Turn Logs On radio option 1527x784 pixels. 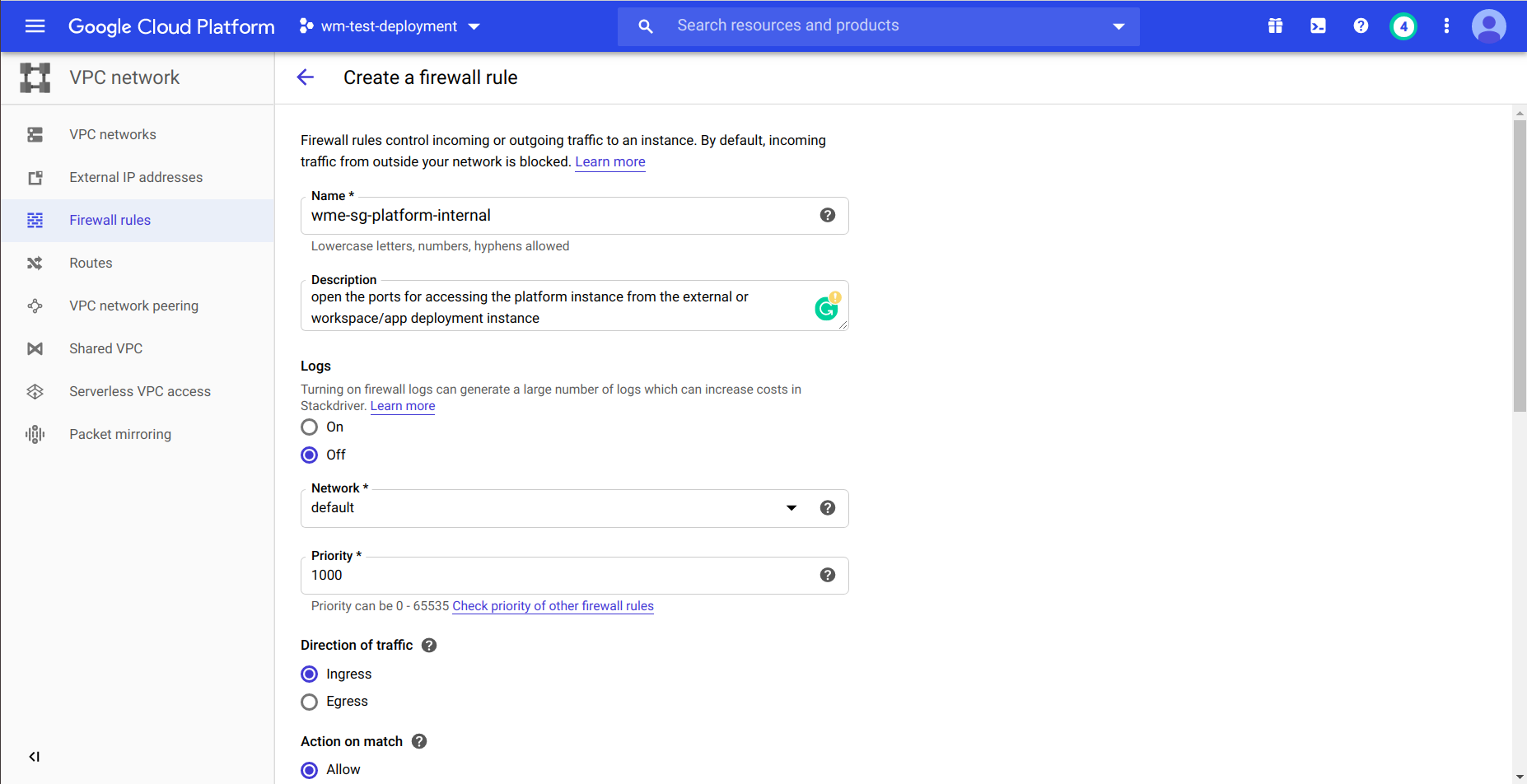pos(310,427)
